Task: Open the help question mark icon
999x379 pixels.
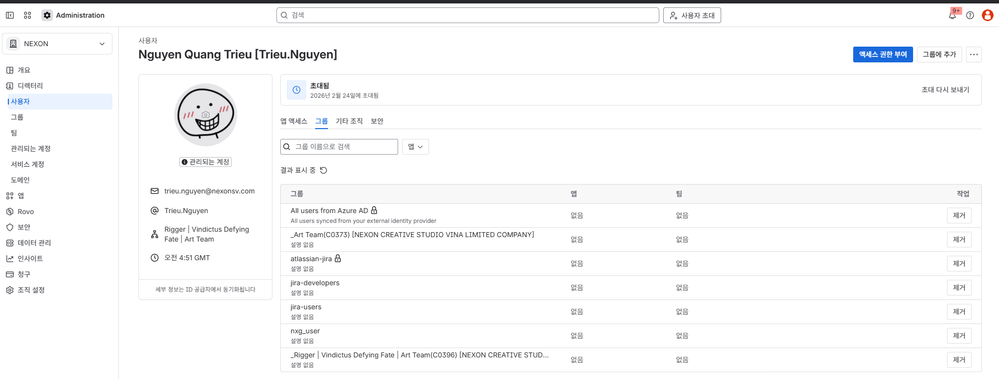Action: (970, 15)
